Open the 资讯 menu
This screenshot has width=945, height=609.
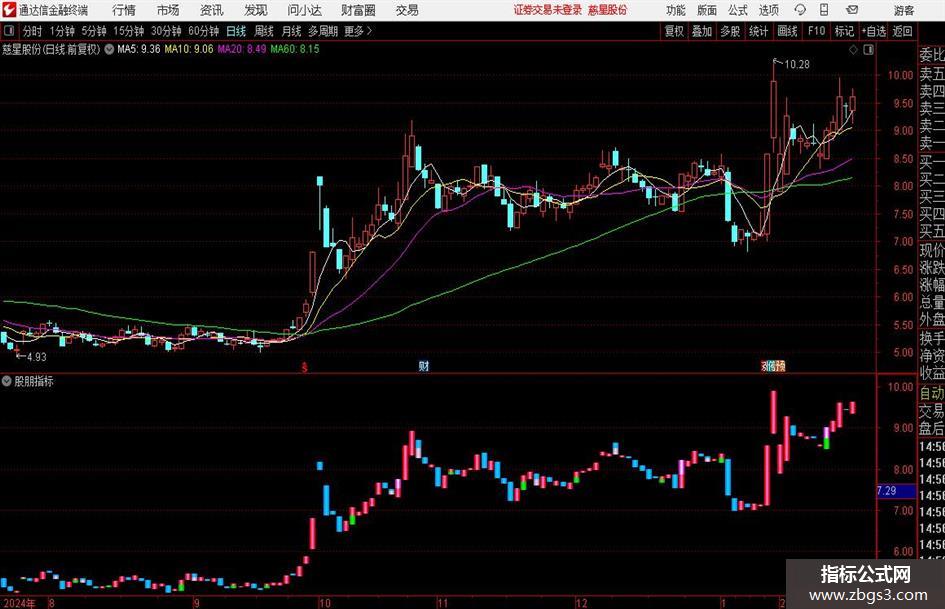pos(212,10)
